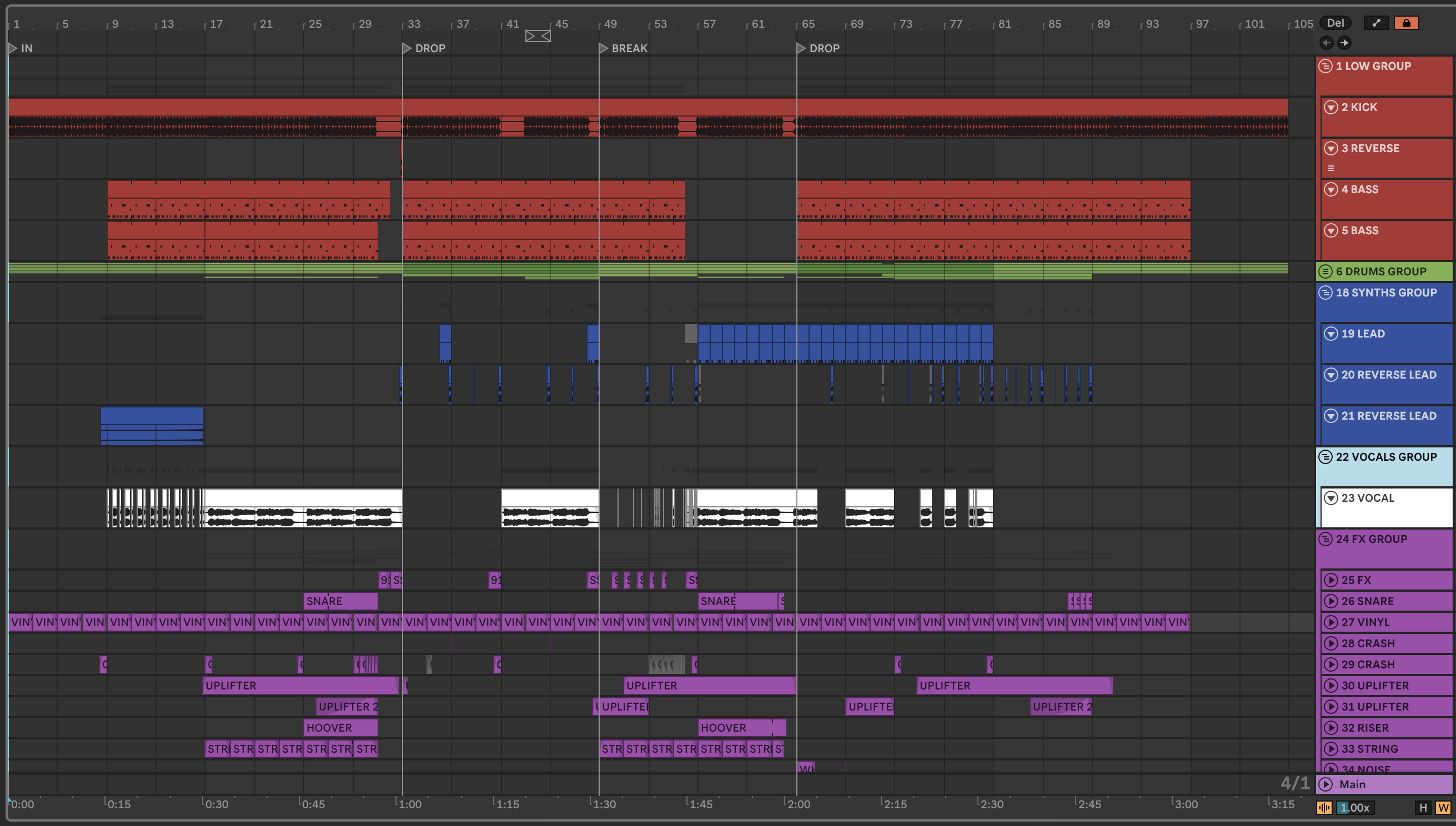Select the 18 SYNTHS GROUP track header
Image resolution: width=1456 pixels, height=826 pixels.
click(x=1385, y=293)
